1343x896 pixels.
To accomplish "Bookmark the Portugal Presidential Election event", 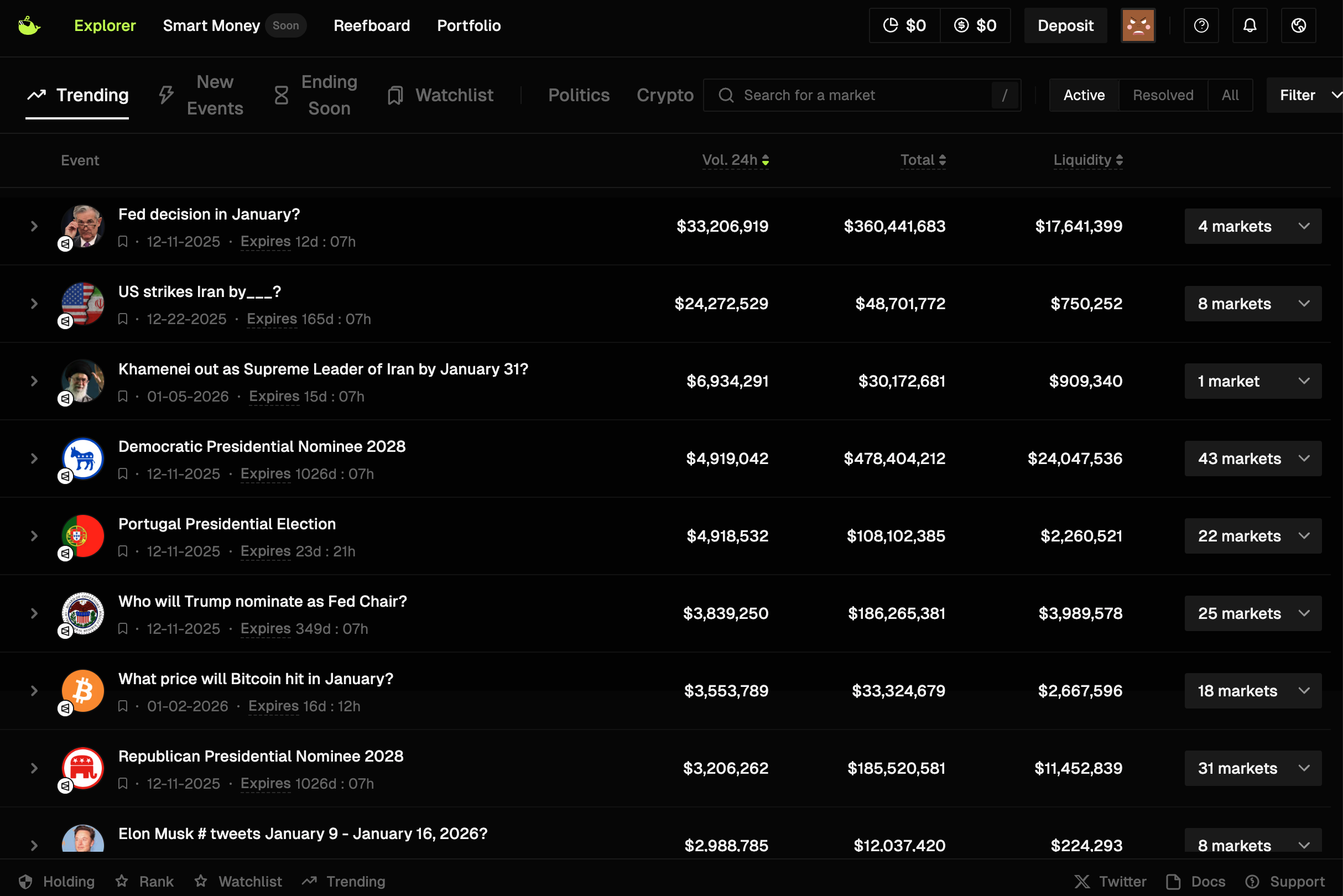I will [122, 551].
